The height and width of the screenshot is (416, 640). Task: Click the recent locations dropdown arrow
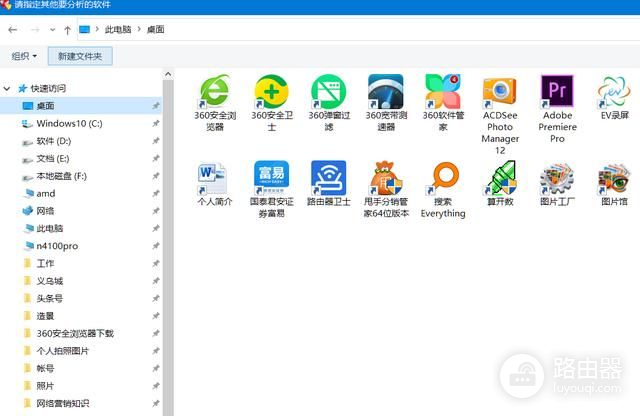click(x=52, y=30)
